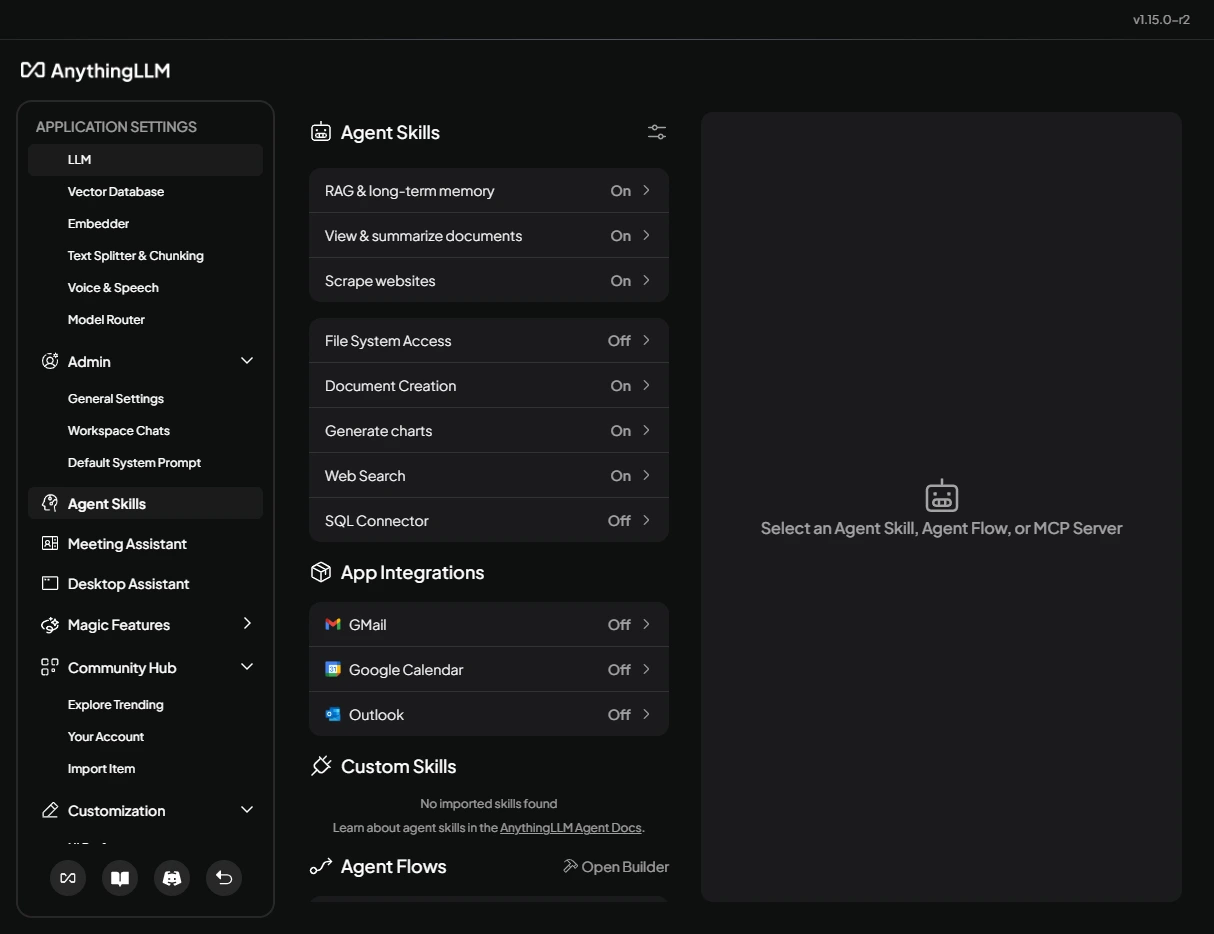Expand the Magic Features chevron
This screenshot has height=934, width=1214.
pos(247,624)
